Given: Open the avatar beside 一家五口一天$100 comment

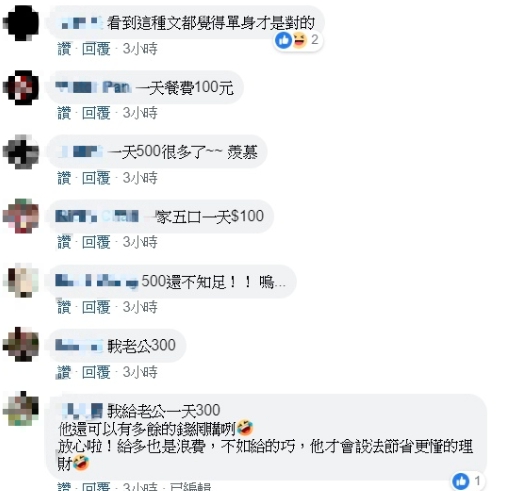Looking at the screenshot, I should pyautogui.click(x=21, y=216).
